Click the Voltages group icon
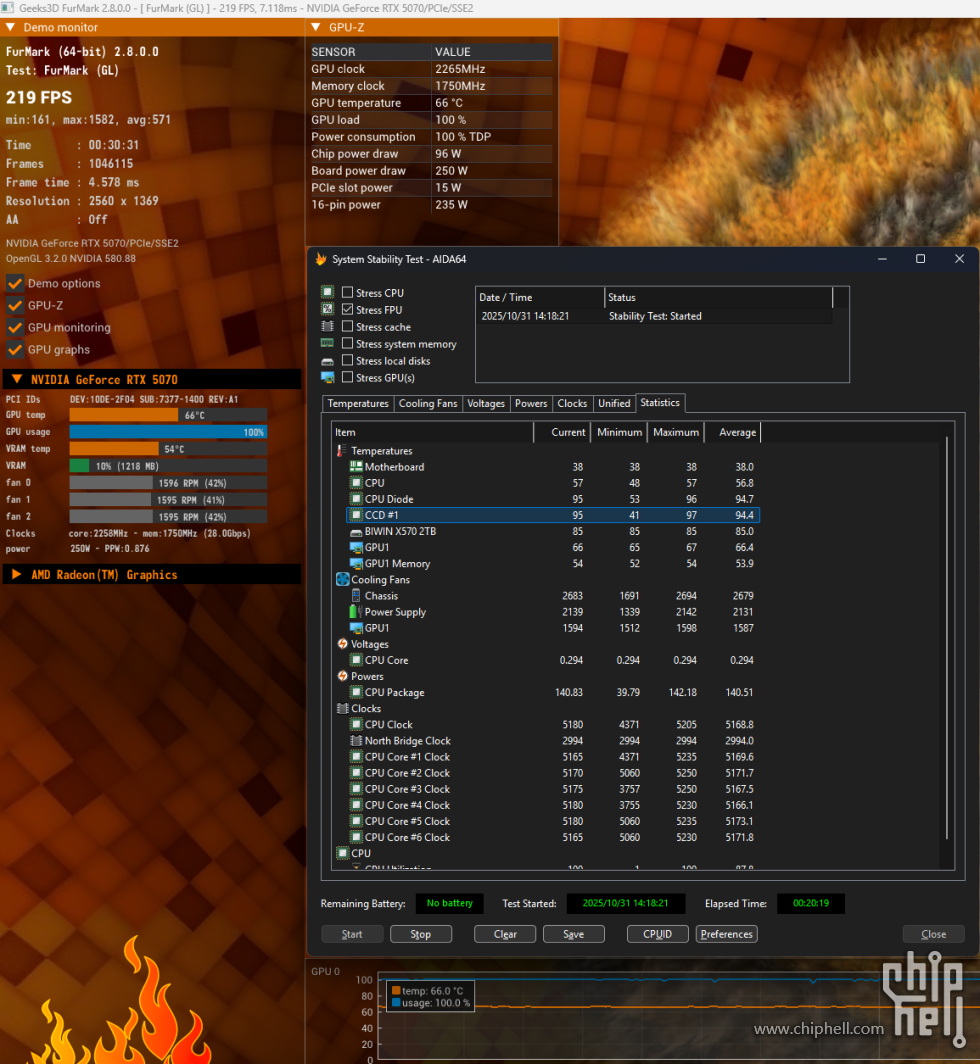Image resolution: width=980 pixels, height=1064 pixels. coord(343,644)
